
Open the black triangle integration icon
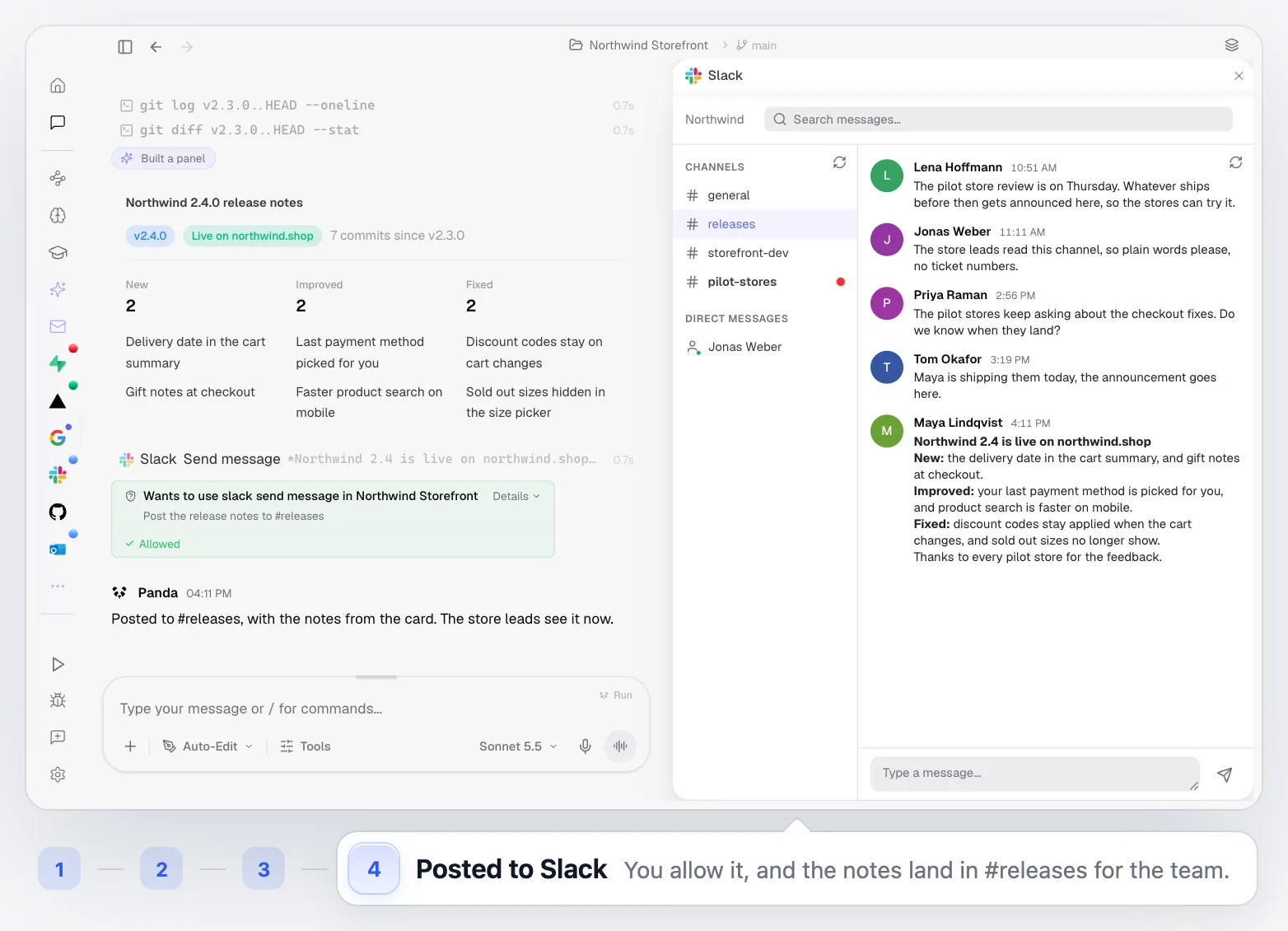pos(58,401)
